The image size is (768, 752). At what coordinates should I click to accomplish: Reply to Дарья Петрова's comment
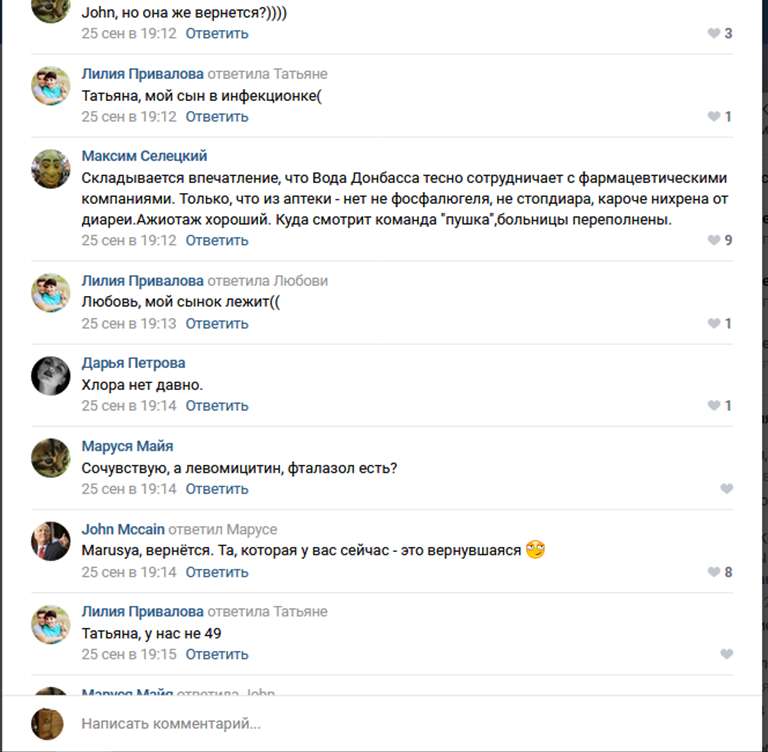pos(217,406)
